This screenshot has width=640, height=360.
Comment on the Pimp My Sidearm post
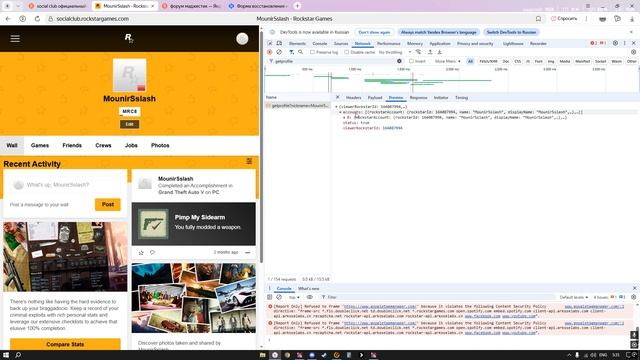click(152, 253)
